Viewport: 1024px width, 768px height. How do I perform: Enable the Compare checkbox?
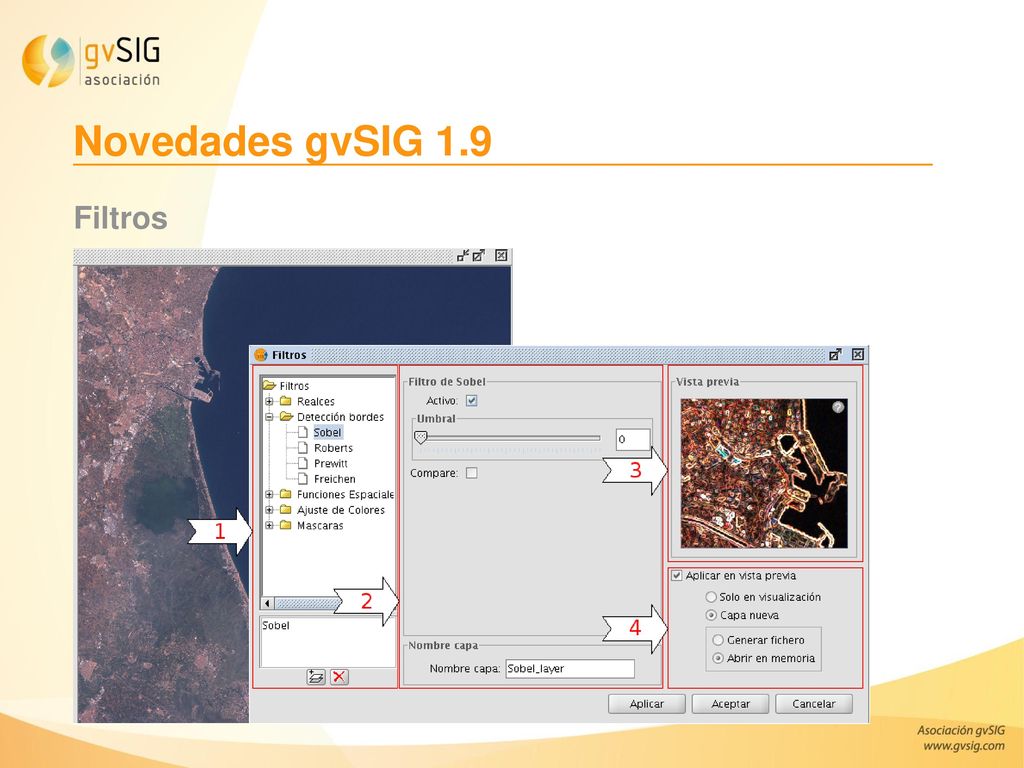(x=472, y=473)
